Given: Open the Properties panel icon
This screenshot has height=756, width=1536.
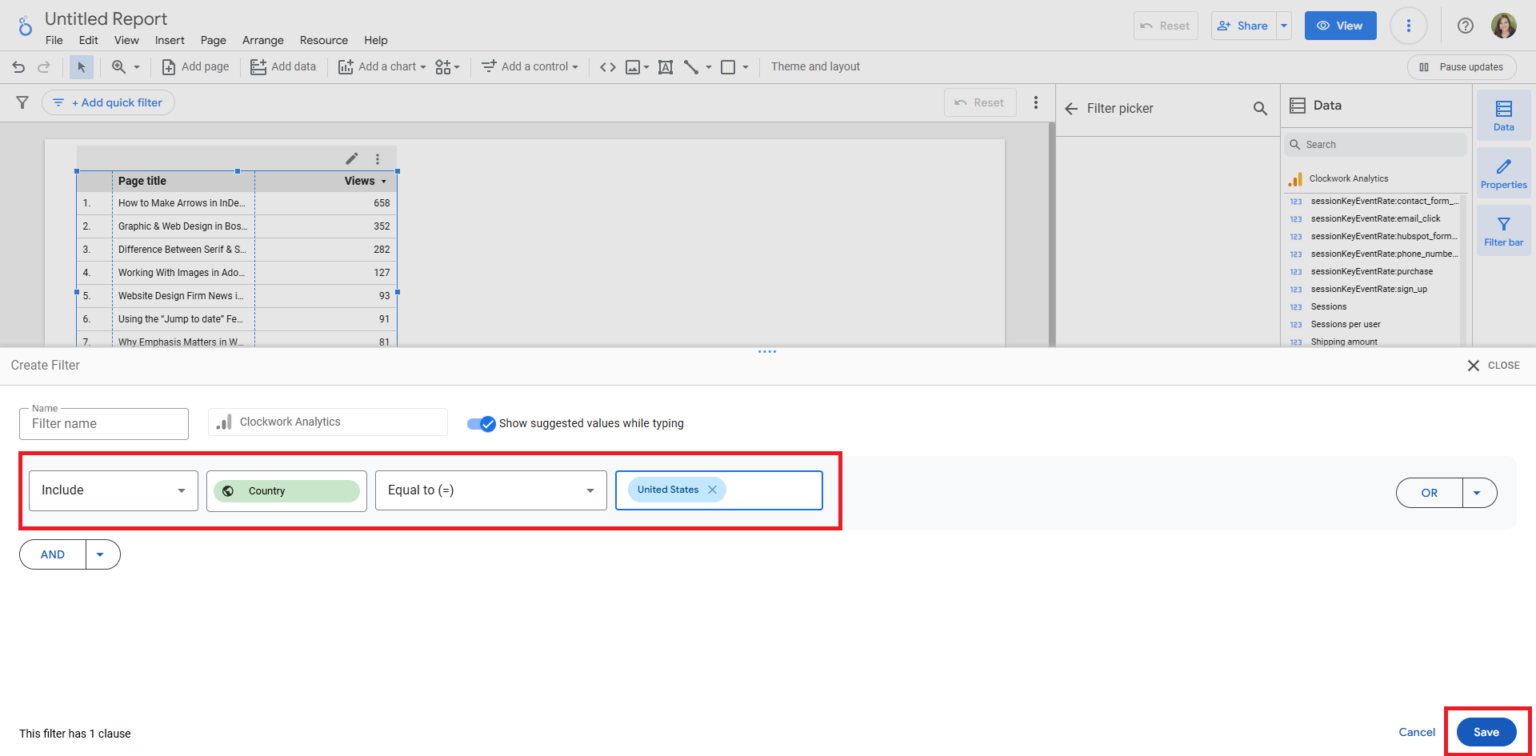Looking at the screenshot, I should point(1504,172).
